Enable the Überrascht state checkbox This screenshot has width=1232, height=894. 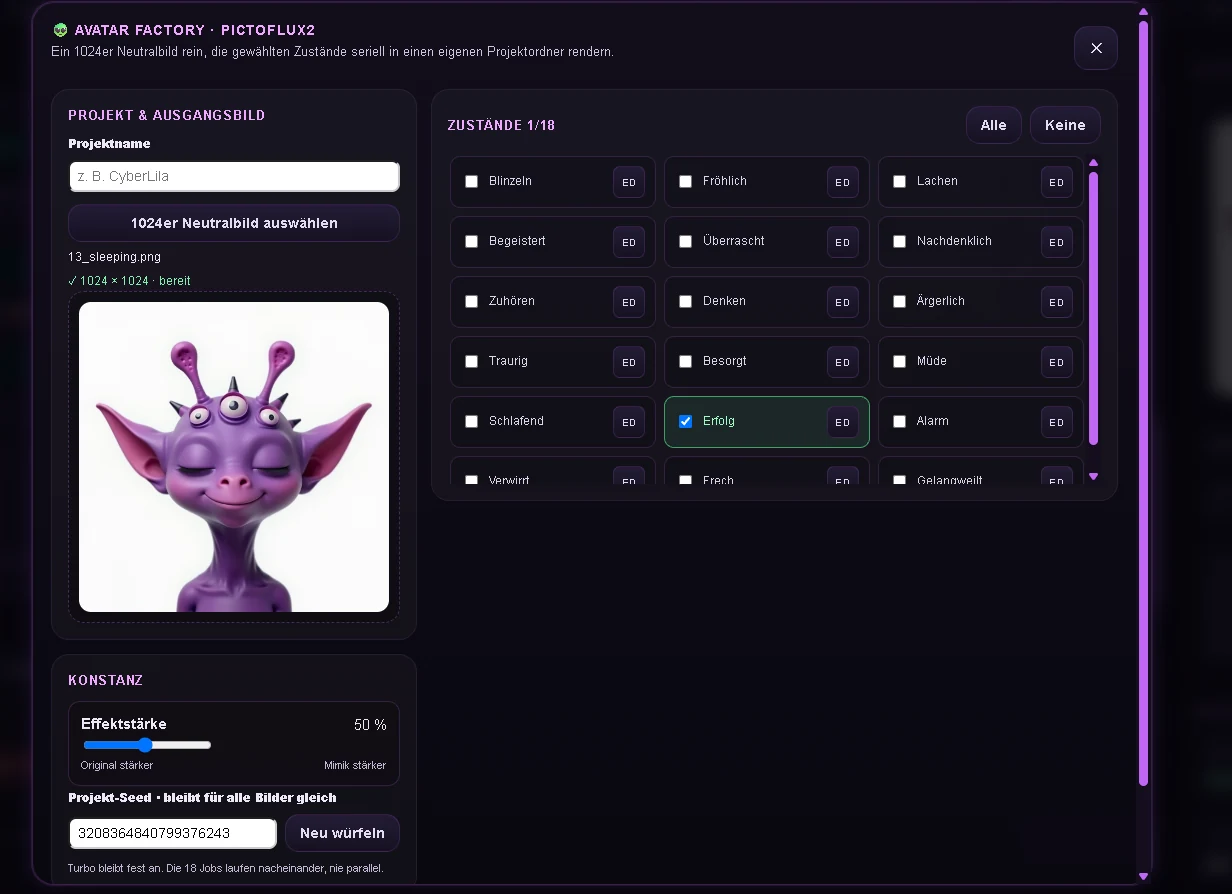[686, 242]
